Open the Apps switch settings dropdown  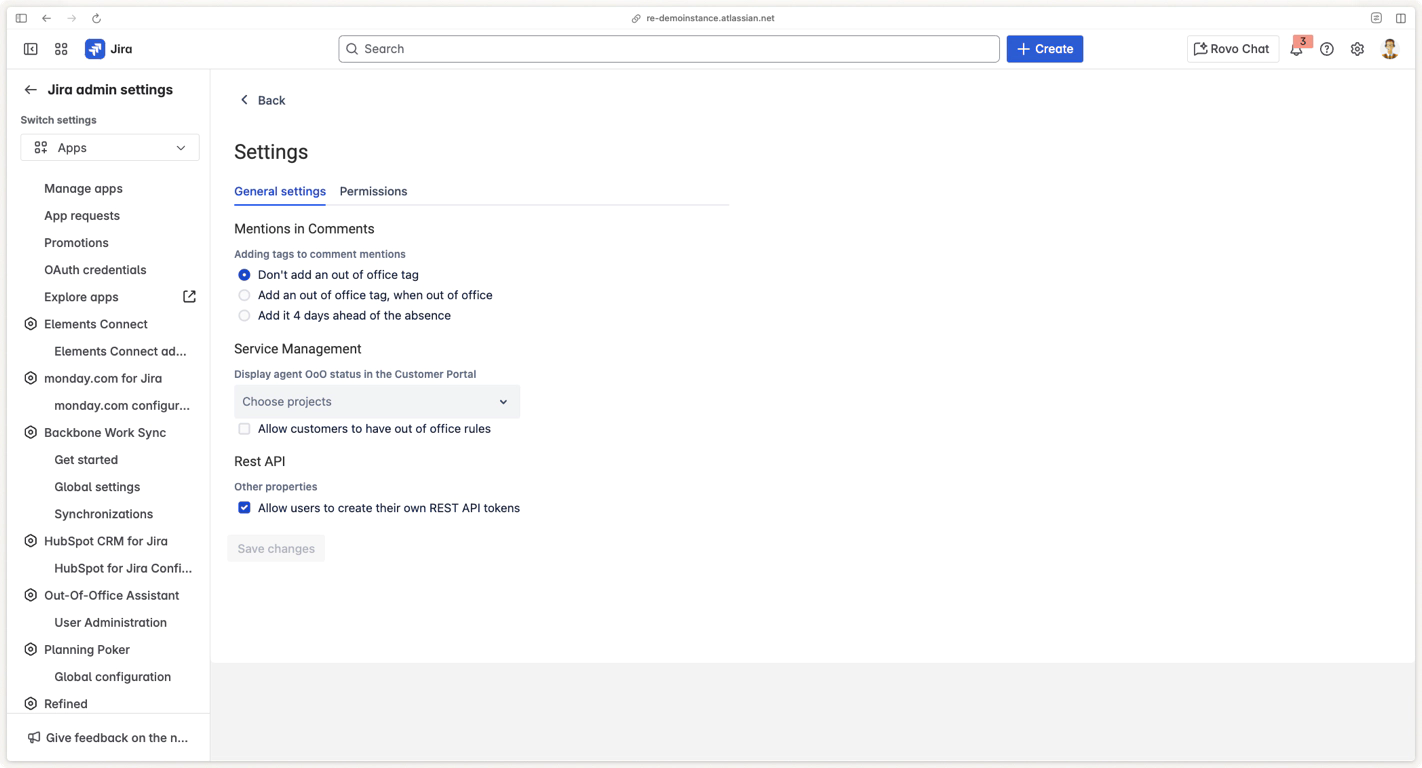(110, 148)
